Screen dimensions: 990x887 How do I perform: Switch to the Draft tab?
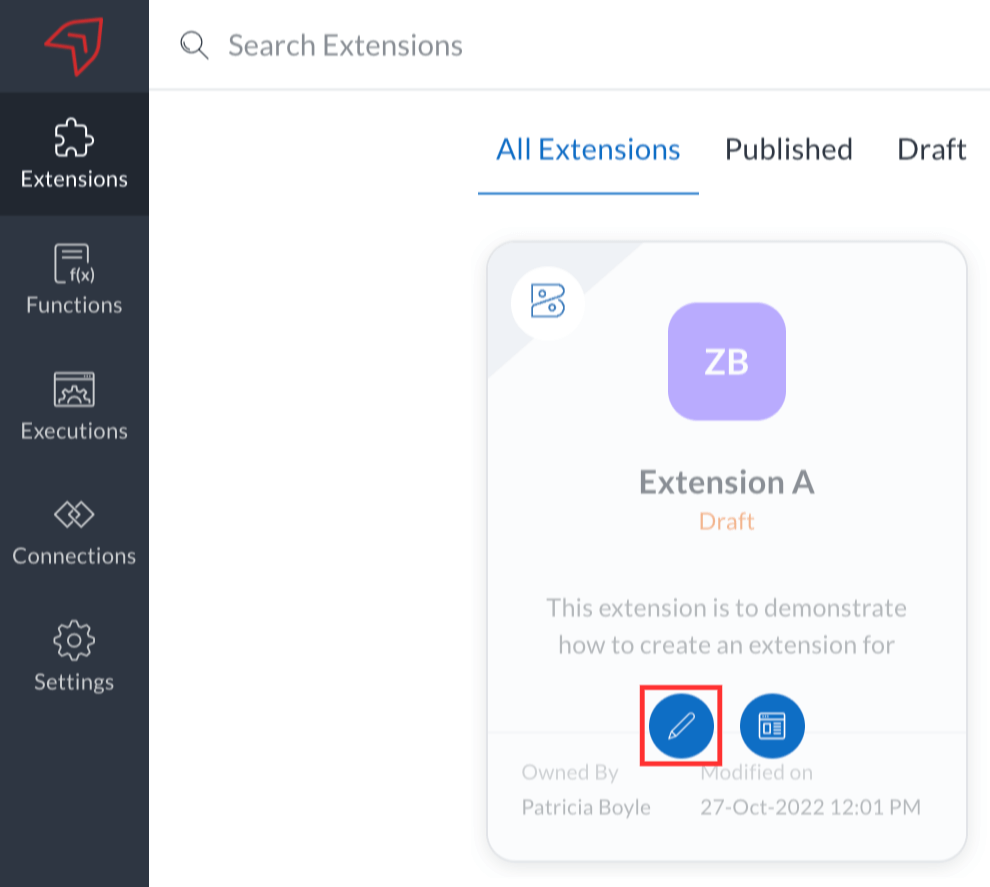click(x=931, y=149)
